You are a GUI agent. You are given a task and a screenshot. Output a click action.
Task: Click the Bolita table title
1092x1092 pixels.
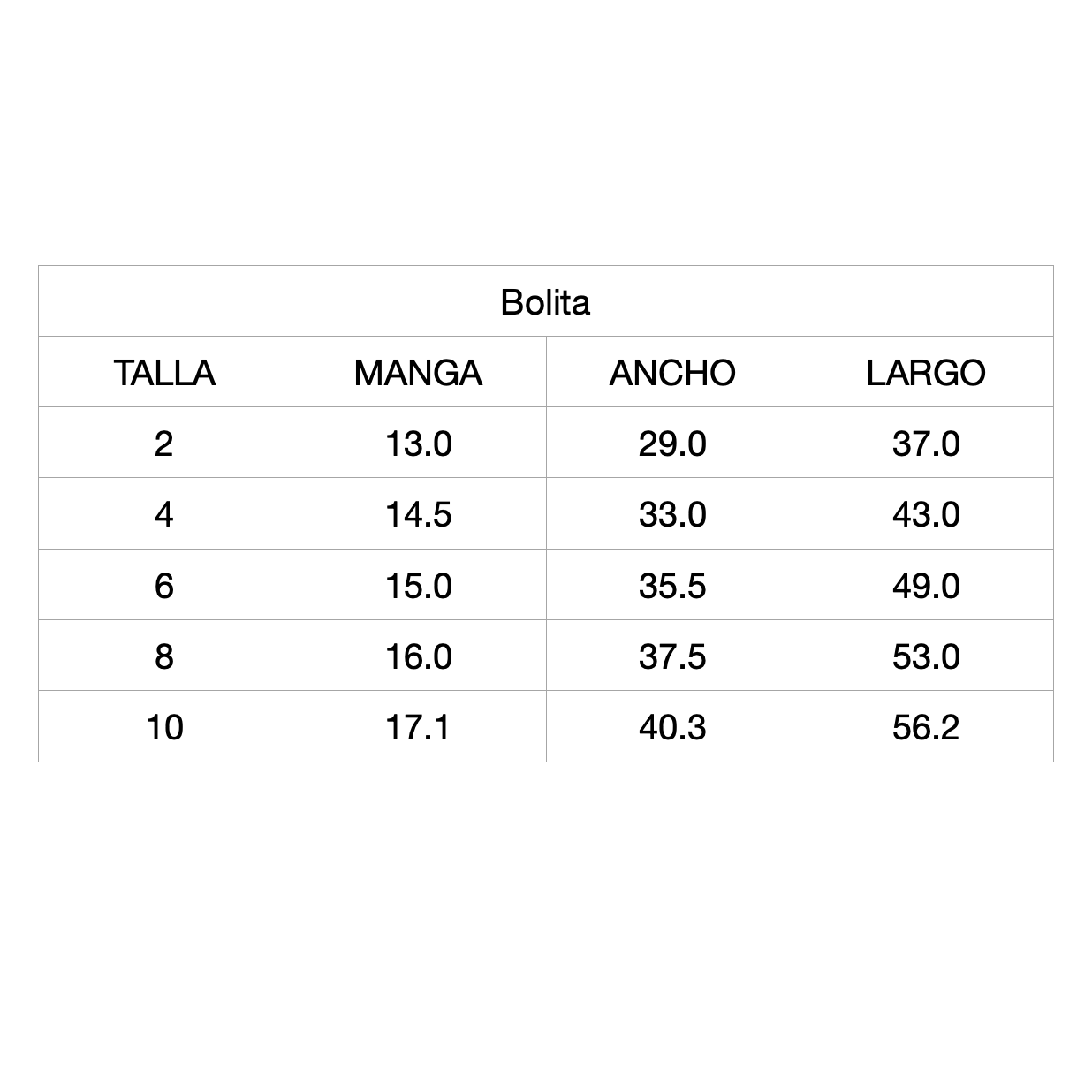point(545,302)
